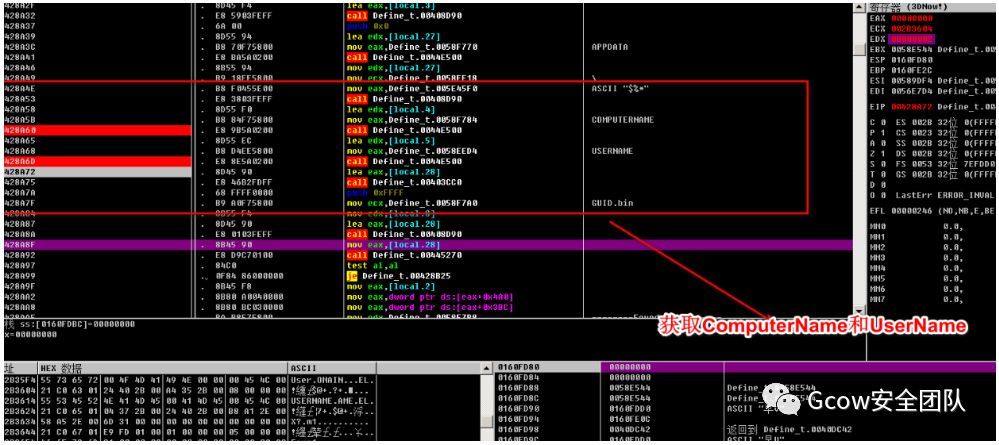Select breakpoint address row 428A60

(97, 130)
